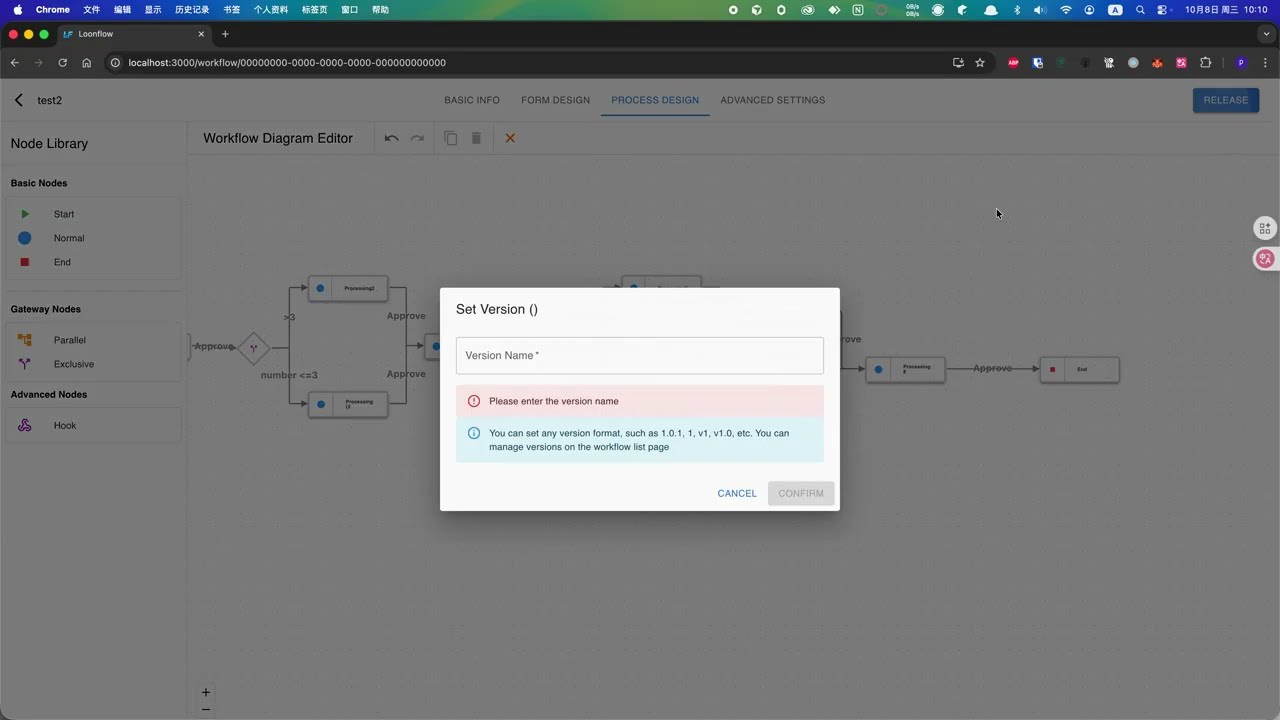Select the End node red square icon
This screenshot has width=1280, height=720.
(25, 262)
